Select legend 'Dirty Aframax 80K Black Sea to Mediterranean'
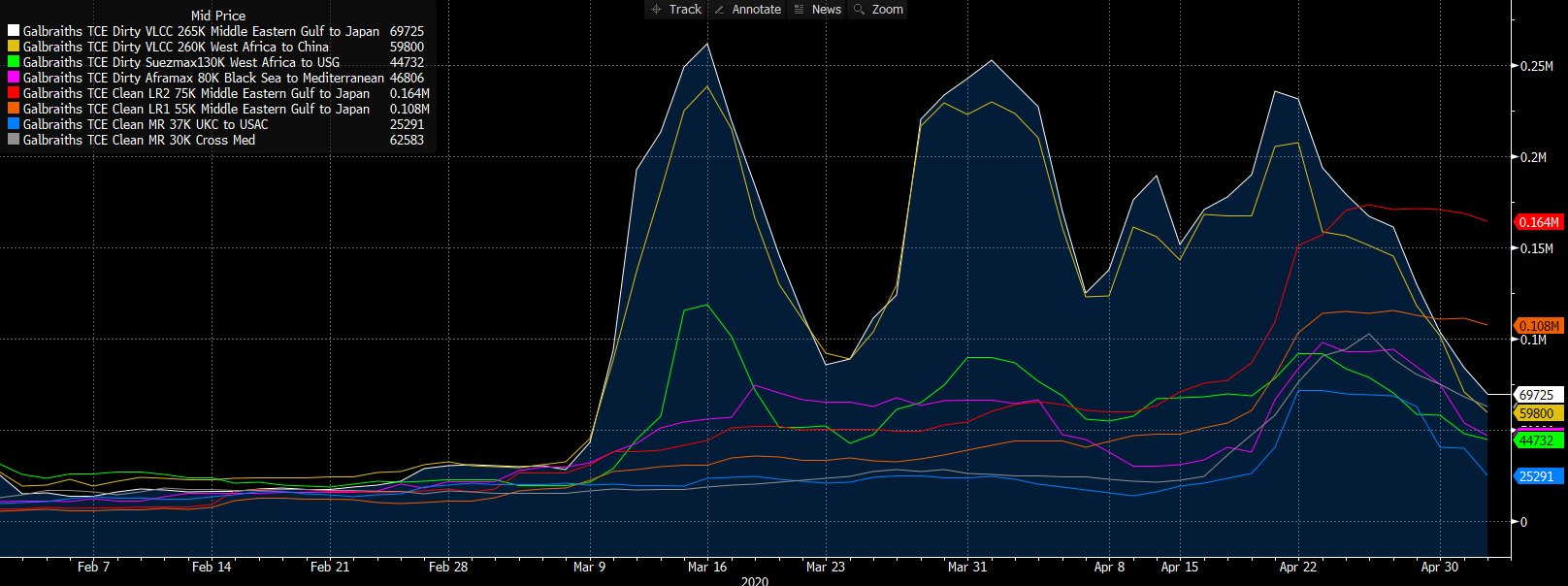The image size is (1568, 586). coord(204,78)
